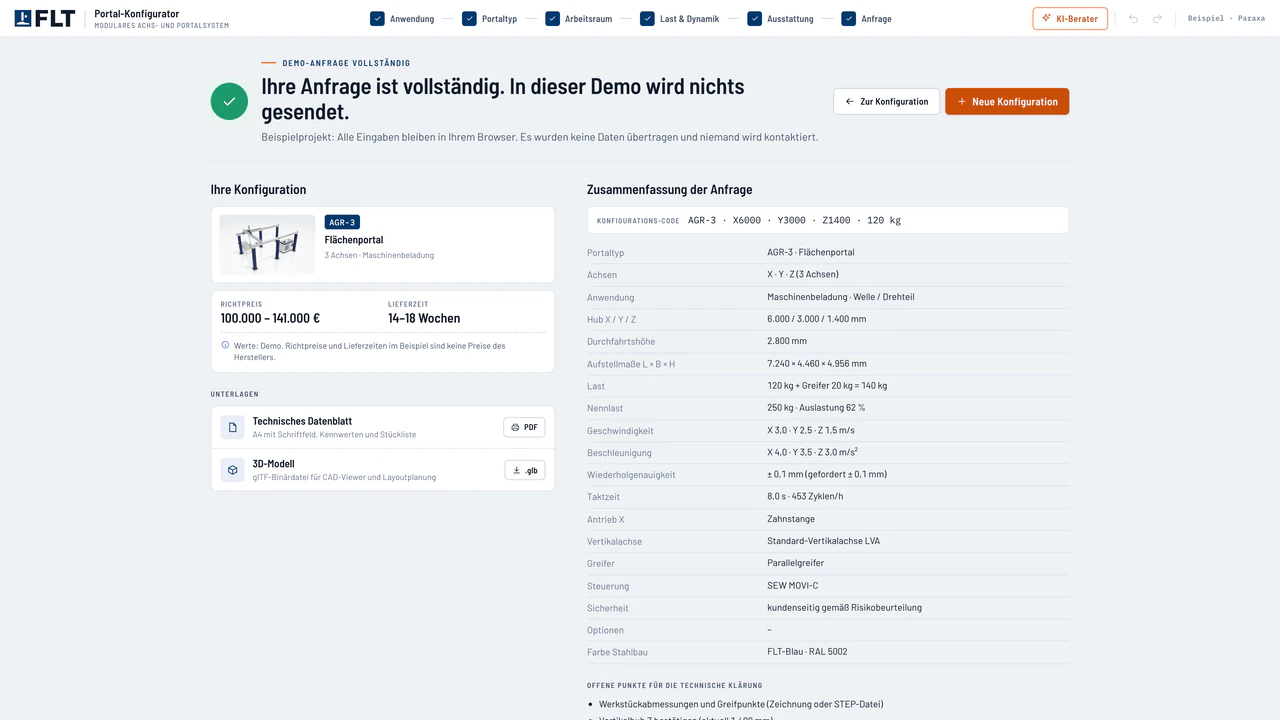Click the Parallelgreifer value
This screenshot has width=1280, height=720.
pos(796,563)
